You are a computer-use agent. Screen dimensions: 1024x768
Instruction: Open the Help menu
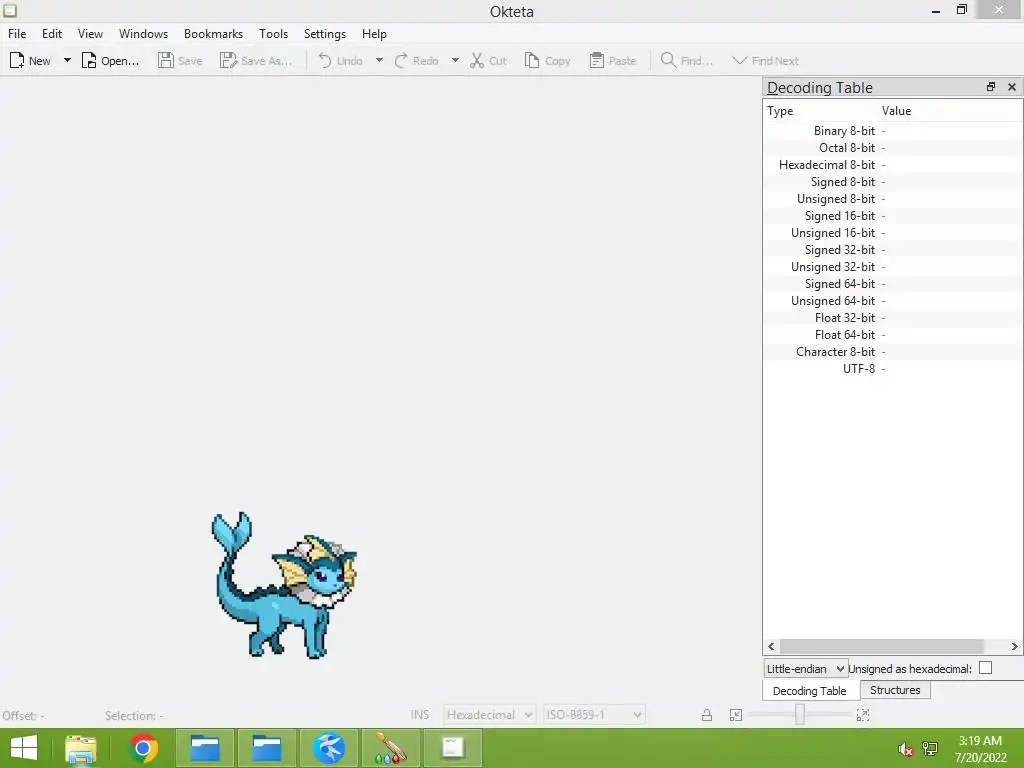click(x=374, y=34)
